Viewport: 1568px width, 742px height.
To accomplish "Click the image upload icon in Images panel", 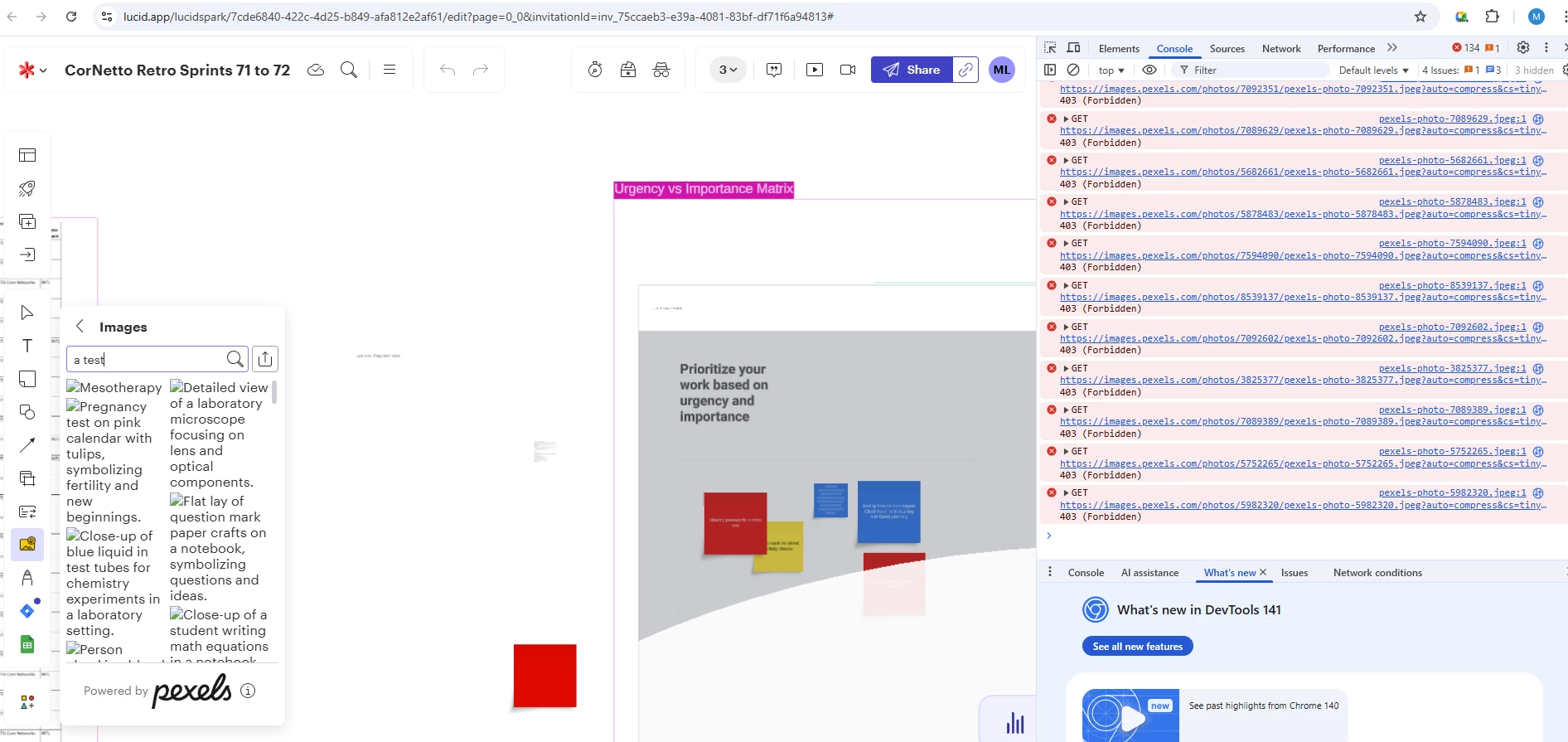I will click(x=265, y=359).
